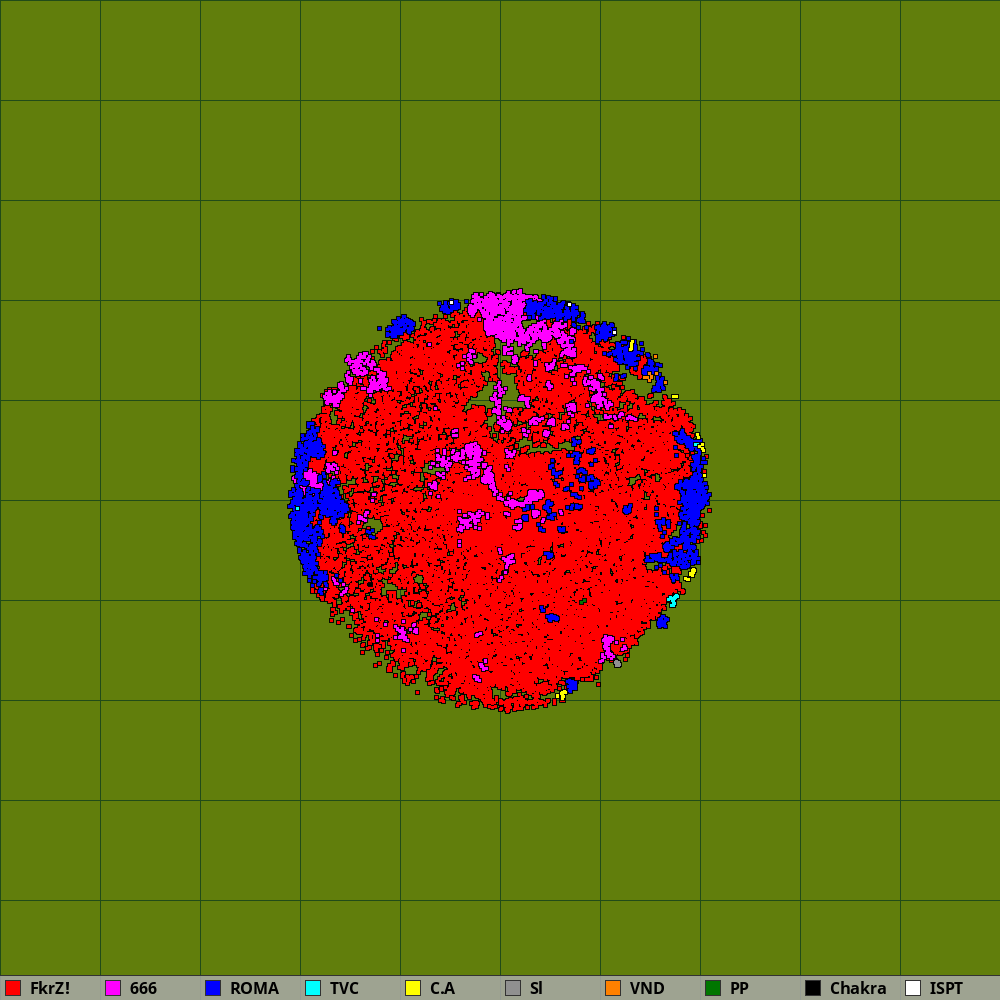The image size is (1000, 1000).
Task: Click the orange VND legend swatch
Action: 613,988
